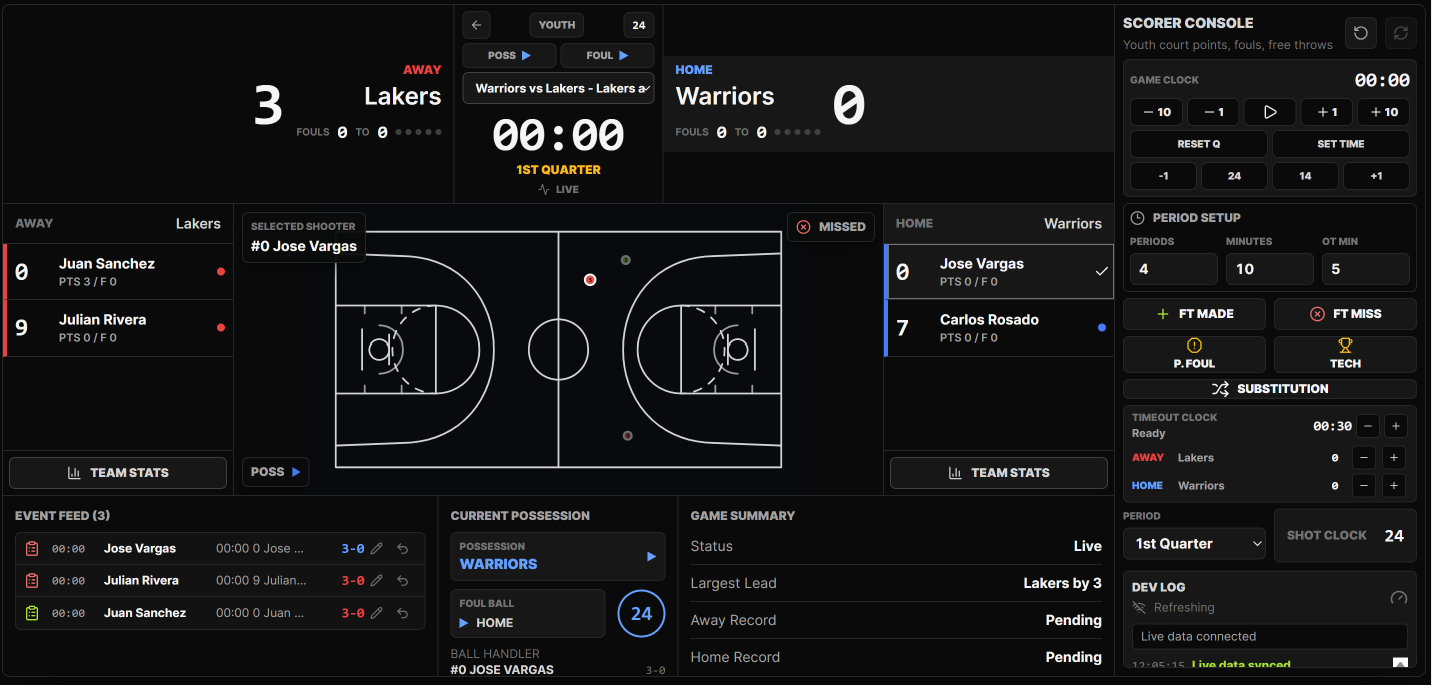The image size is (1432, 686).
Task: Click the red shot marker on court
Action: coord(590,280)
